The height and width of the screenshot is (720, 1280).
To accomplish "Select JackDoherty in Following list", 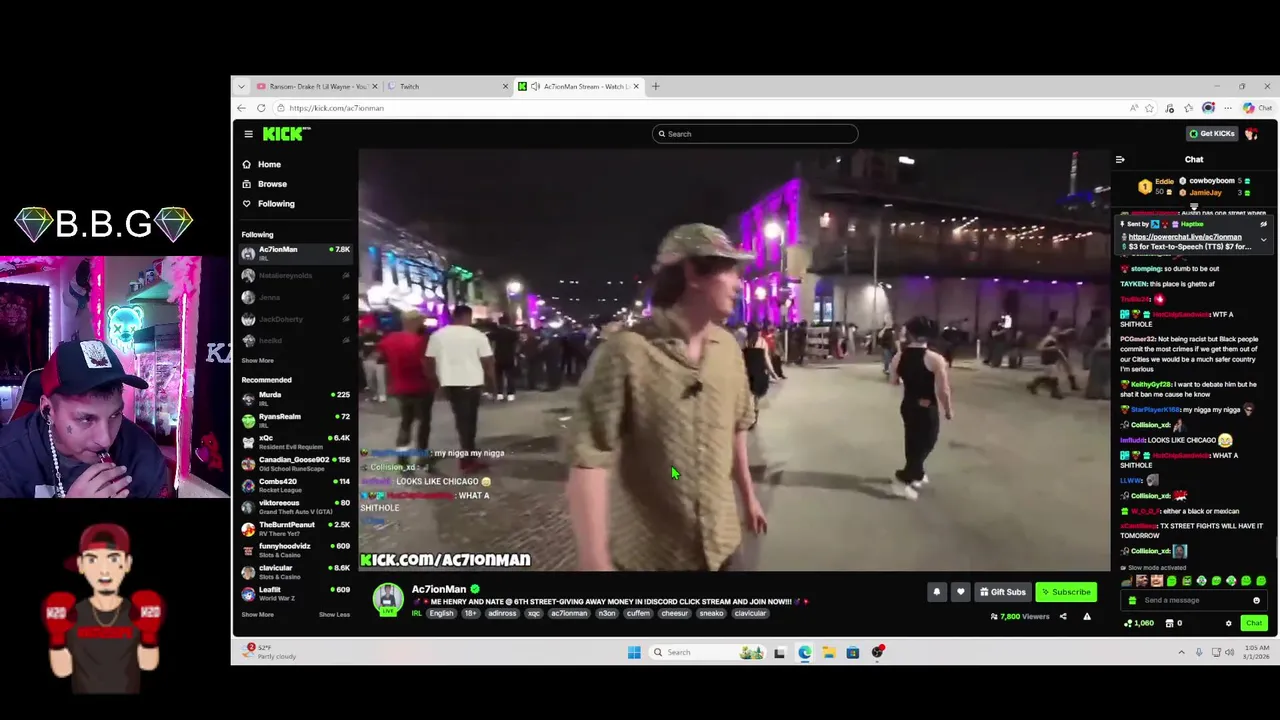I will click(295, 319).
